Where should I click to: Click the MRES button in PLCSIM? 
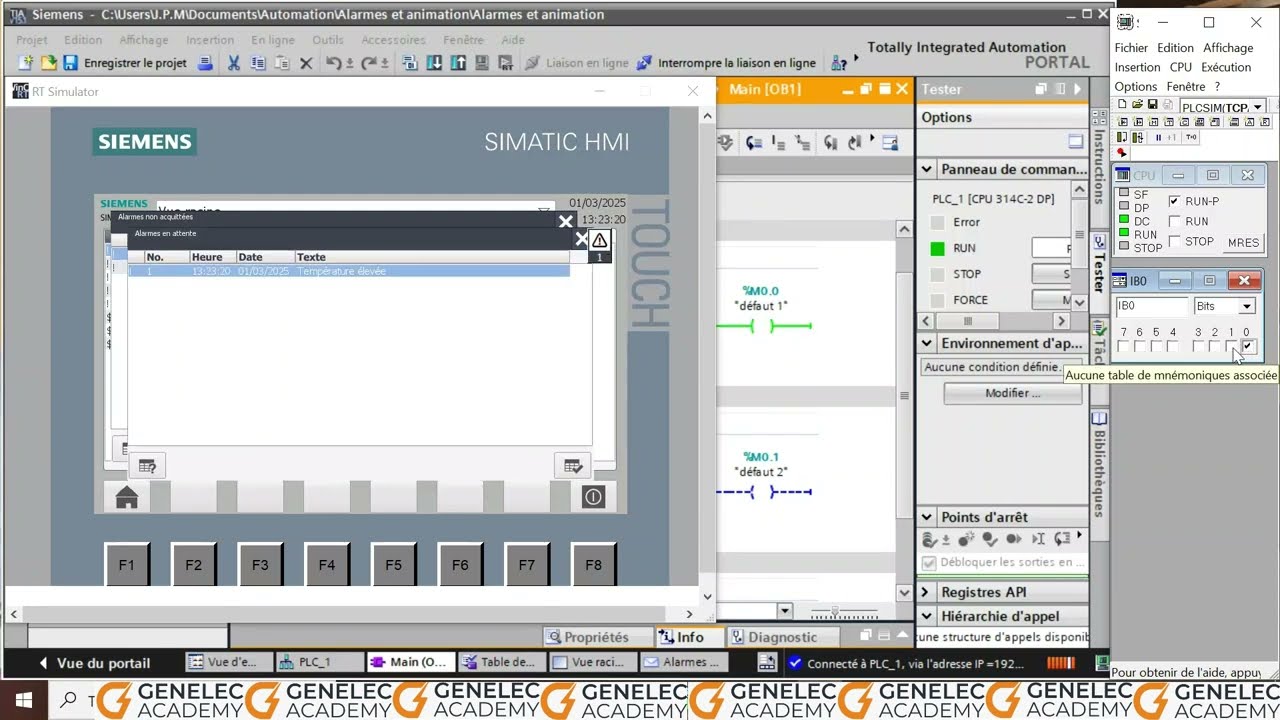point(1243,242)
